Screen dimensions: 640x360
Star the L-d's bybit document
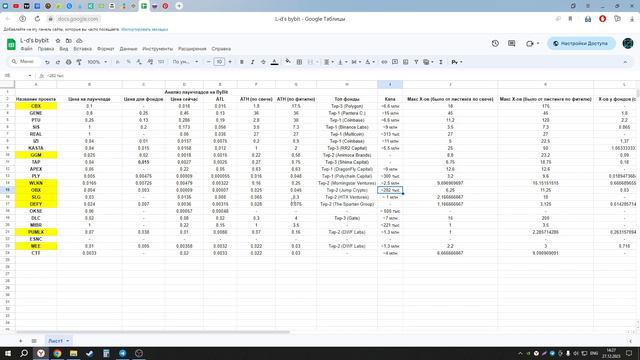pyautogui.click(x=58, y=40)
